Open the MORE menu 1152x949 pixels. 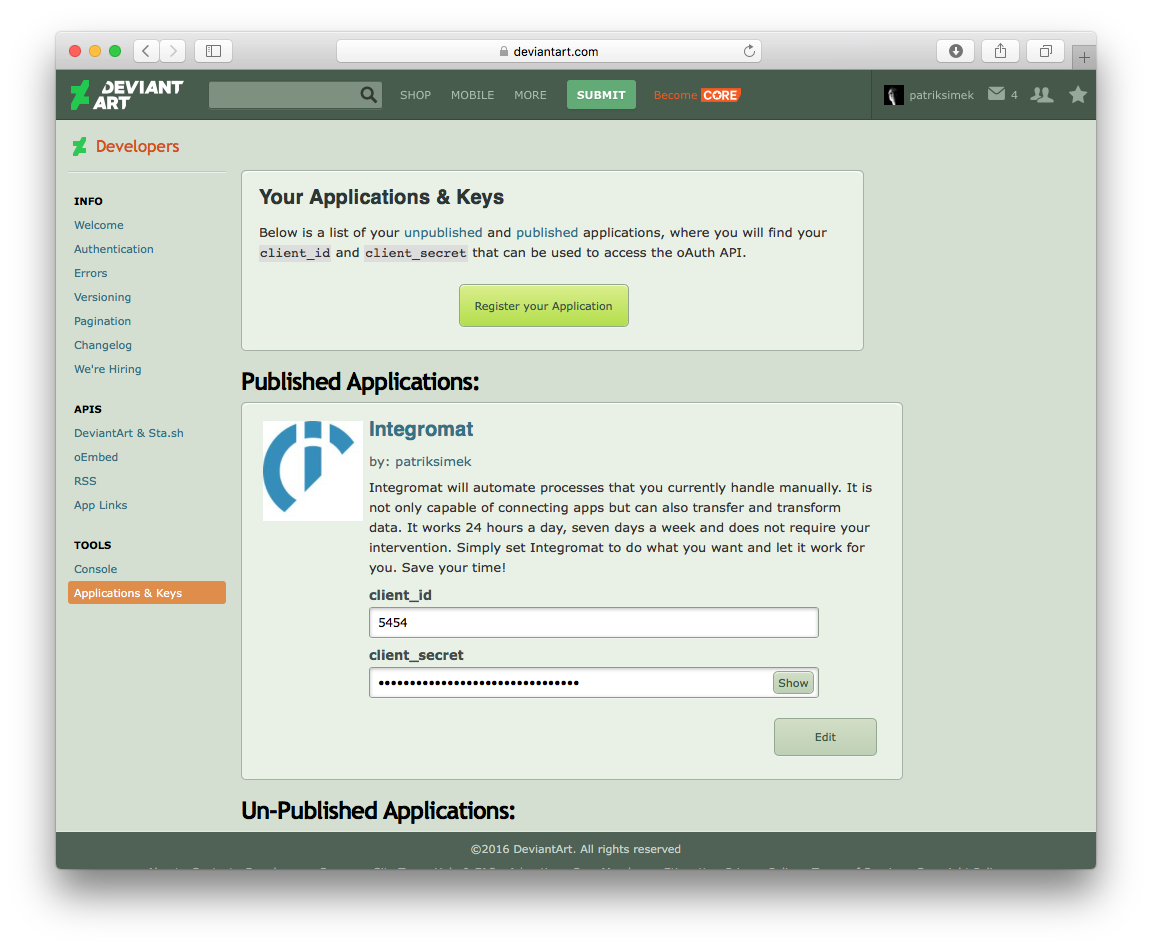tap(530, 95)
